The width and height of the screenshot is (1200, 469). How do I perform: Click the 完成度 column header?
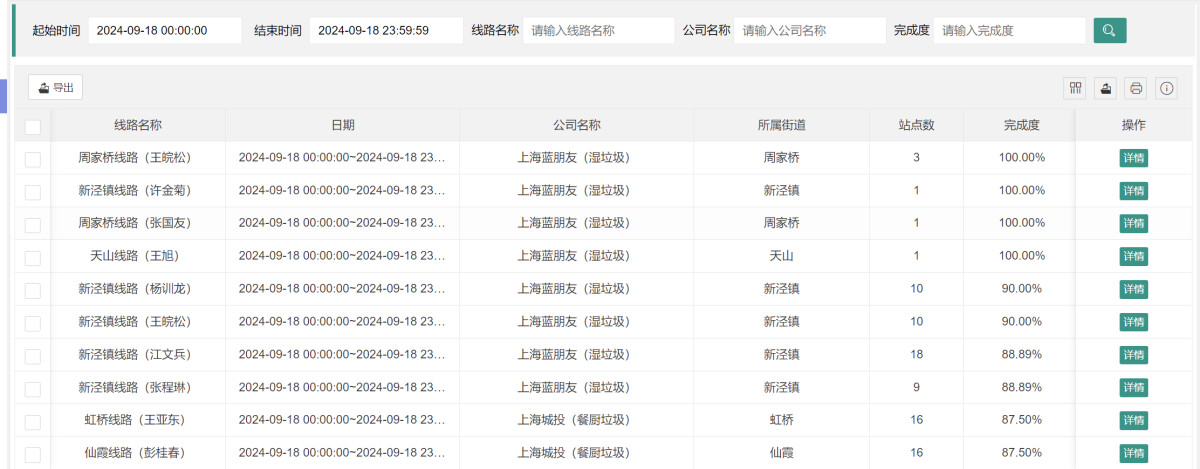click(1022, 125)
